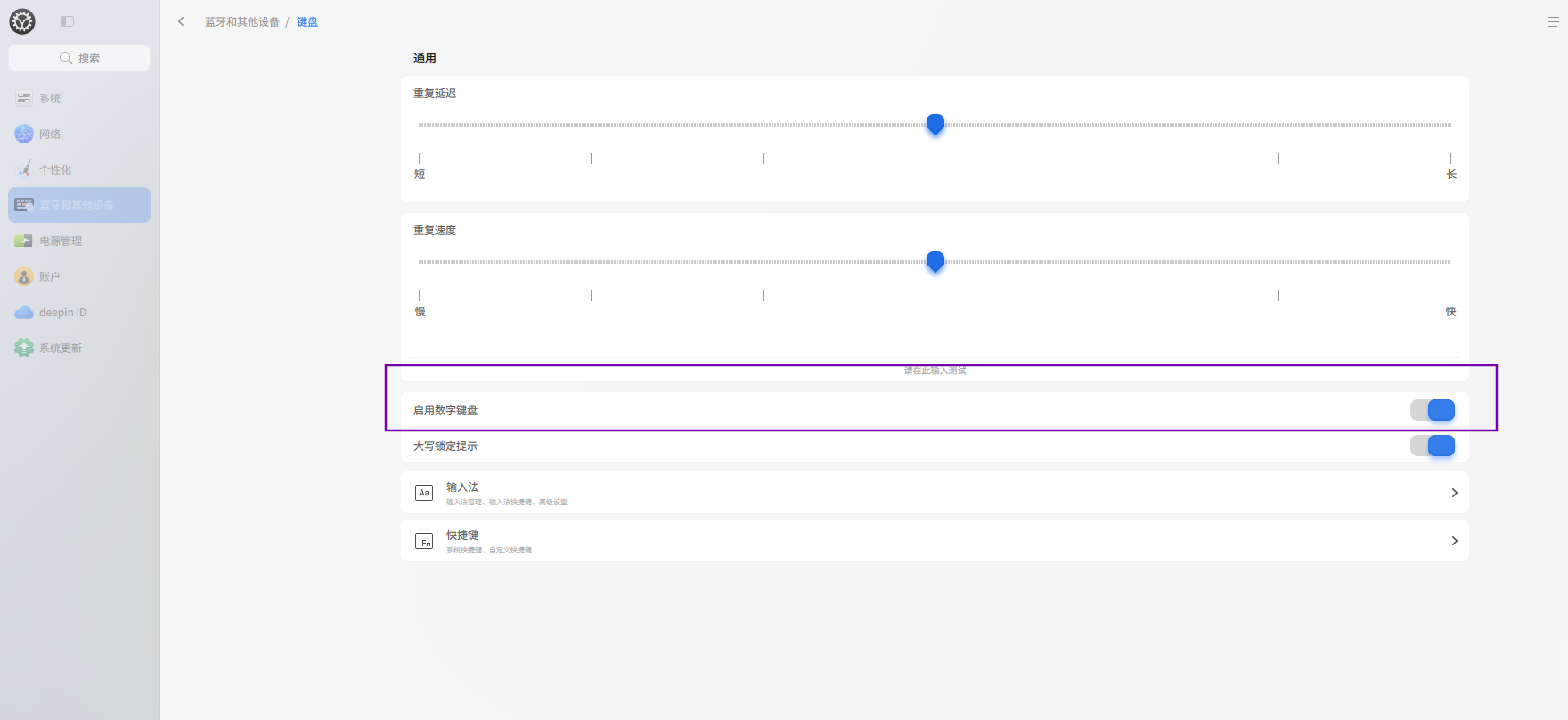Screen dimensions: 1568x720
Task: Click the 通用 section heading
Action: (x=425, y=59)
